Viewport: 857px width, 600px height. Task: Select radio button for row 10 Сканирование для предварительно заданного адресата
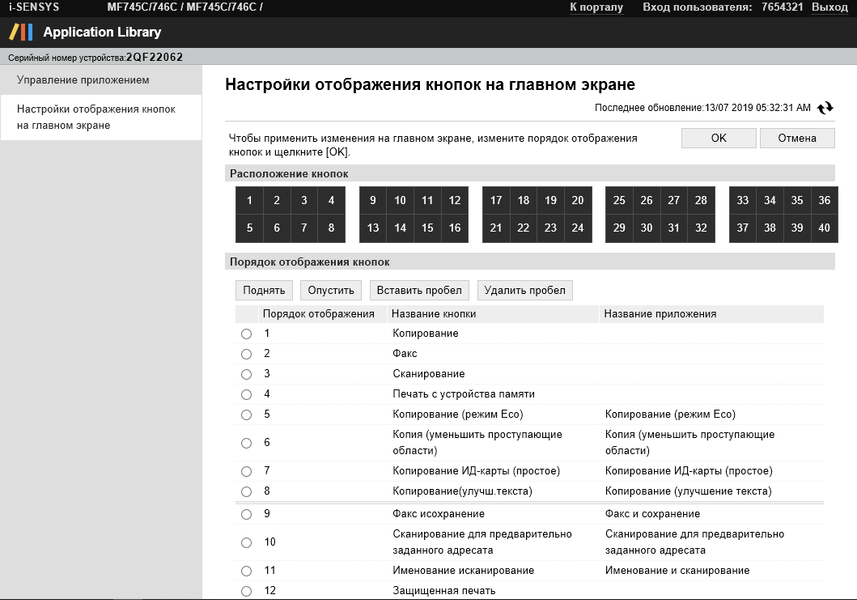[246, 543]
